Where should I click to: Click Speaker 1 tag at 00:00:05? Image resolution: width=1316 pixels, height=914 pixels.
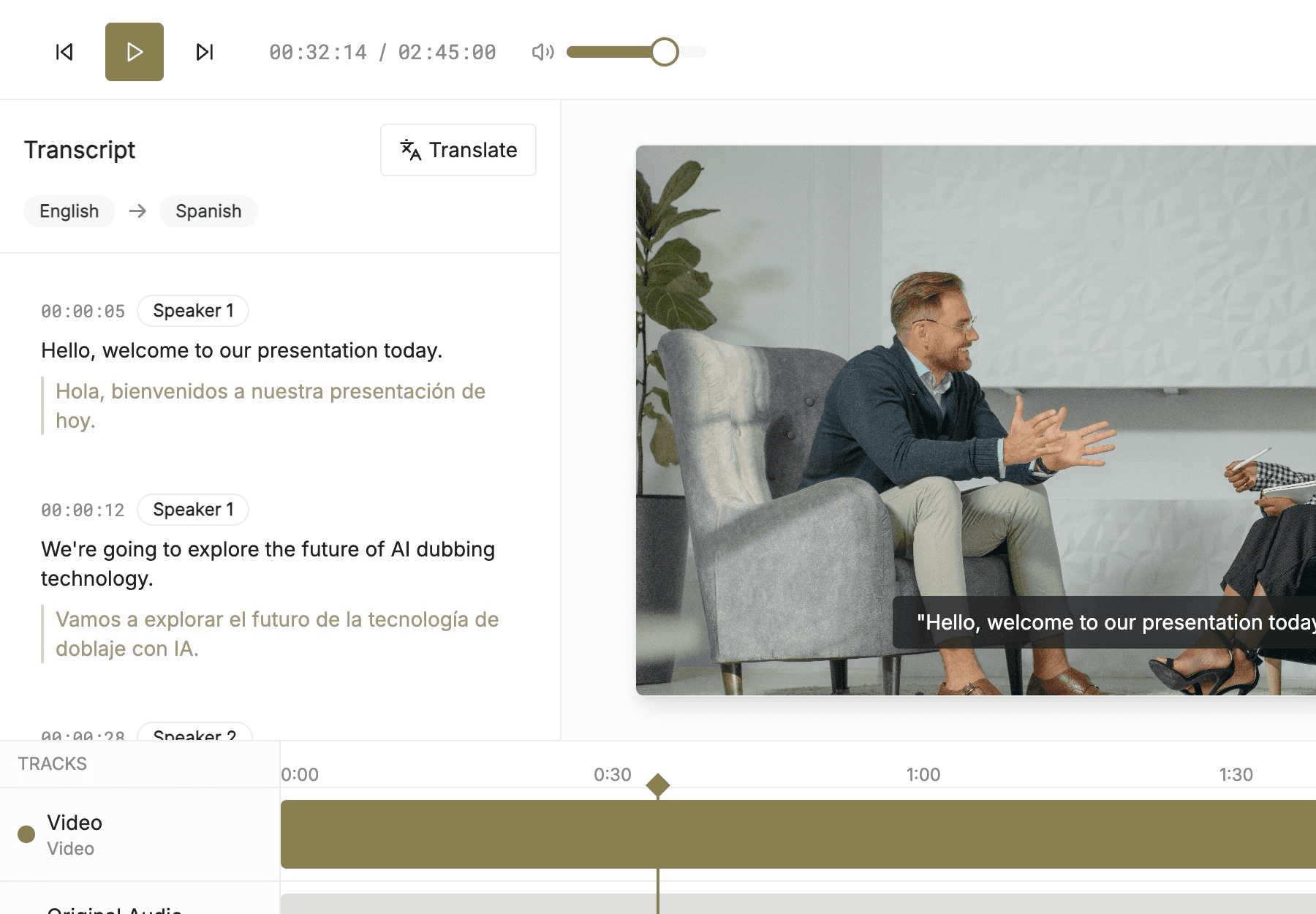(x=193, y=311)
